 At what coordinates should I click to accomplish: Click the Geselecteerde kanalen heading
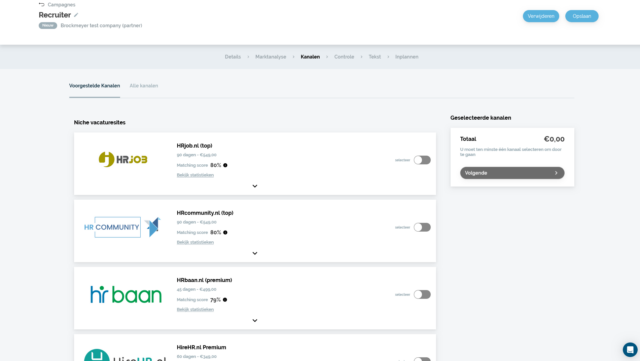click(x=480, y=118)
